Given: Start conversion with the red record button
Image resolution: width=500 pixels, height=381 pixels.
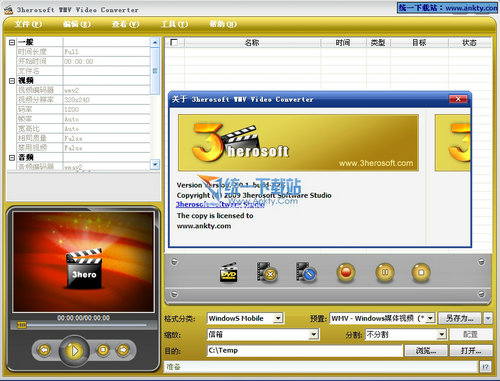Looking at the screenshot, I should coord(346,272).
